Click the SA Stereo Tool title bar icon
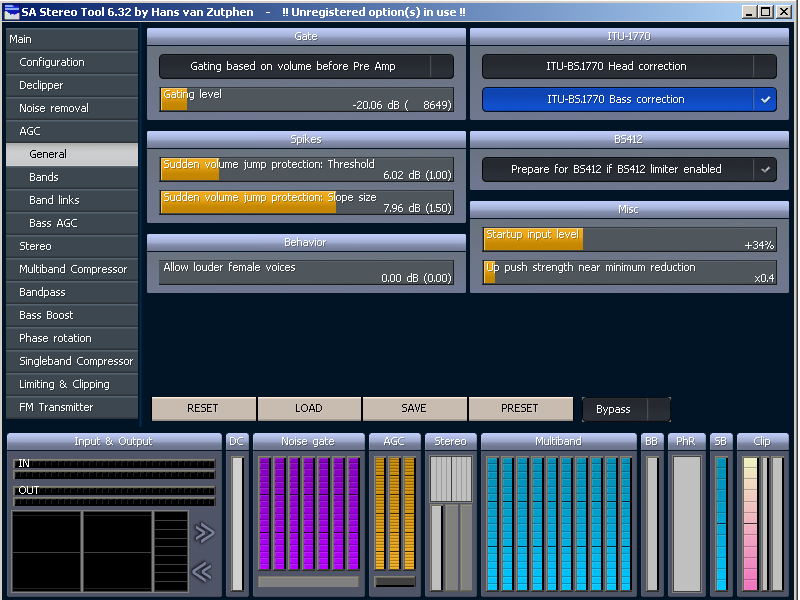Image resolution: width=800 pixels, height=600 pixels. (11, 12)
